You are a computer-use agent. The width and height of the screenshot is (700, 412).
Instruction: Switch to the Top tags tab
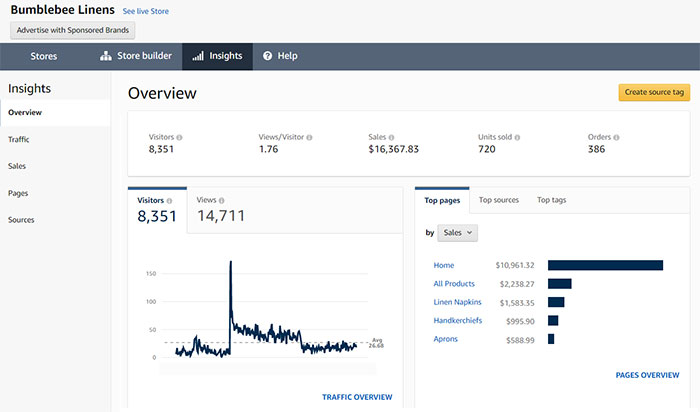(x=551, y=200)
